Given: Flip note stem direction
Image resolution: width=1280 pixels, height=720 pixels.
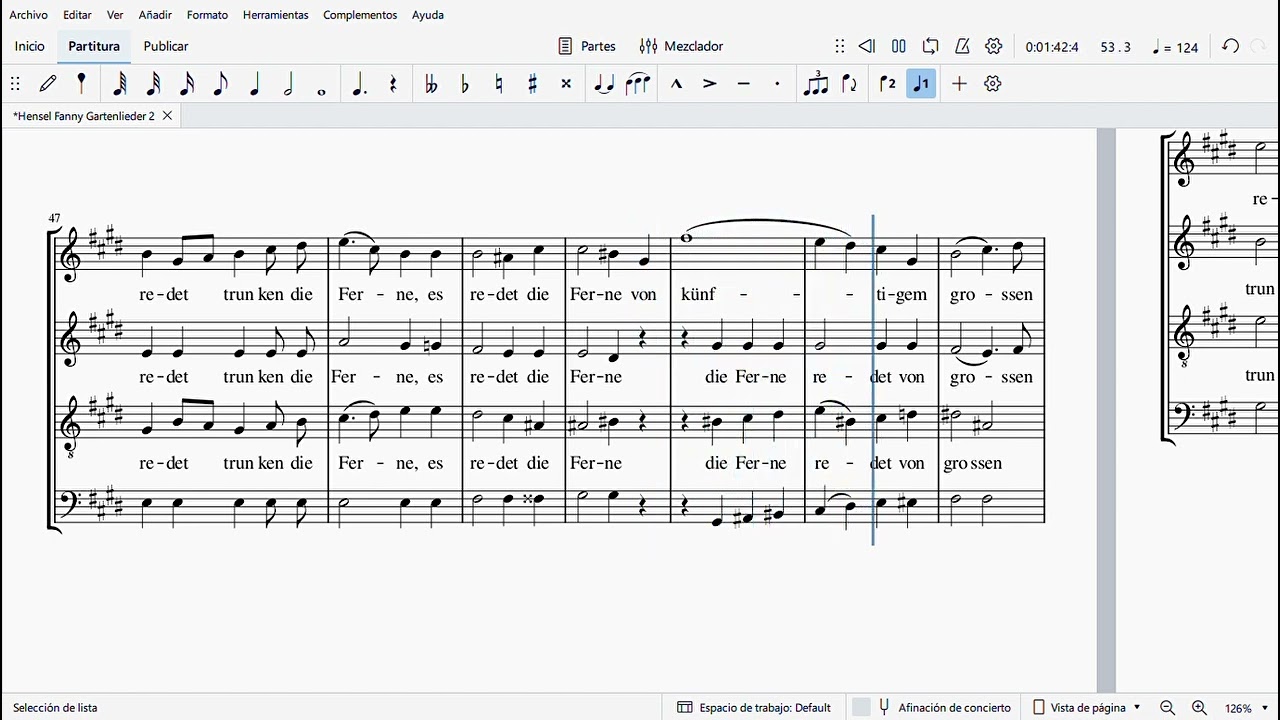Looking at the screenshot, I should coord(850,84).
